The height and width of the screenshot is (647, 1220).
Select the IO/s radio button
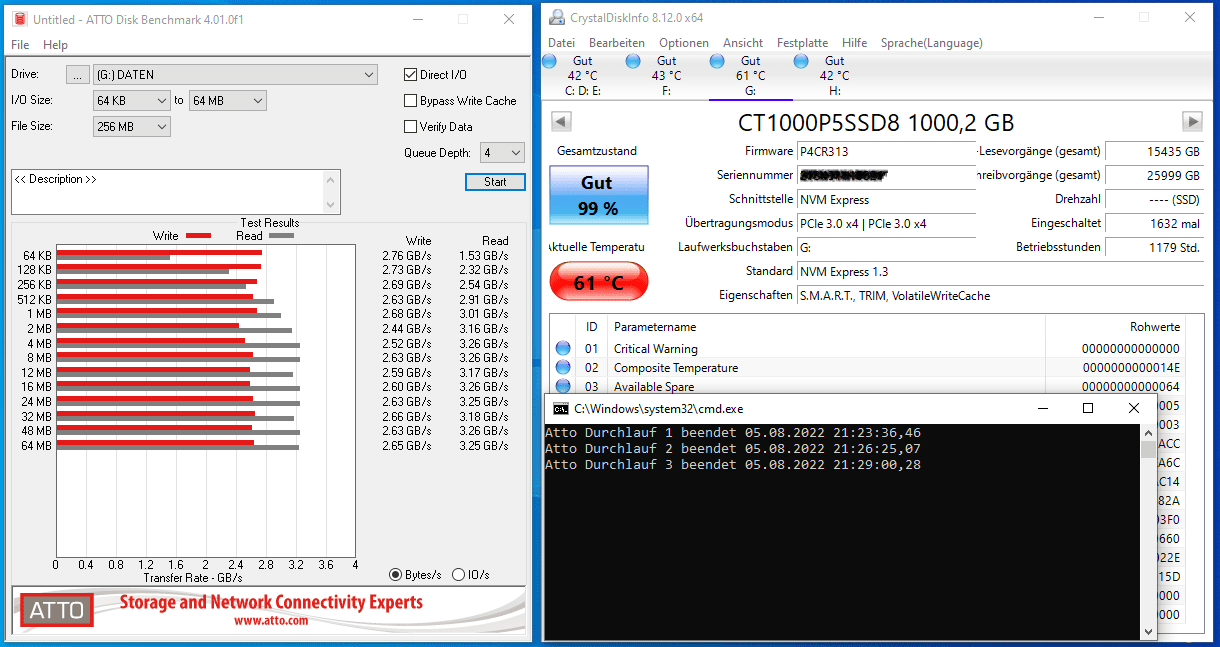[x=458, y=574]
